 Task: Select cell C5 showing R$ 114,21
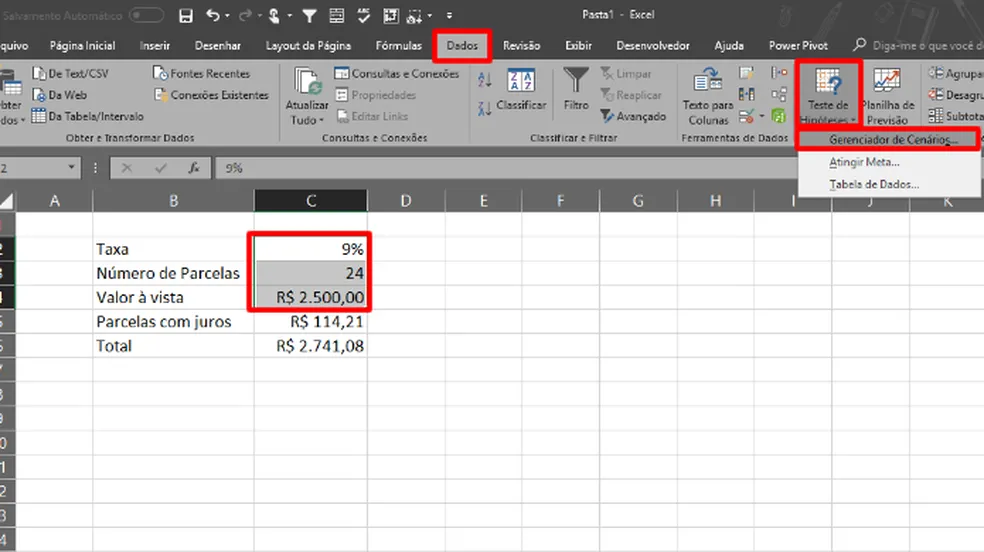point(311,321)
